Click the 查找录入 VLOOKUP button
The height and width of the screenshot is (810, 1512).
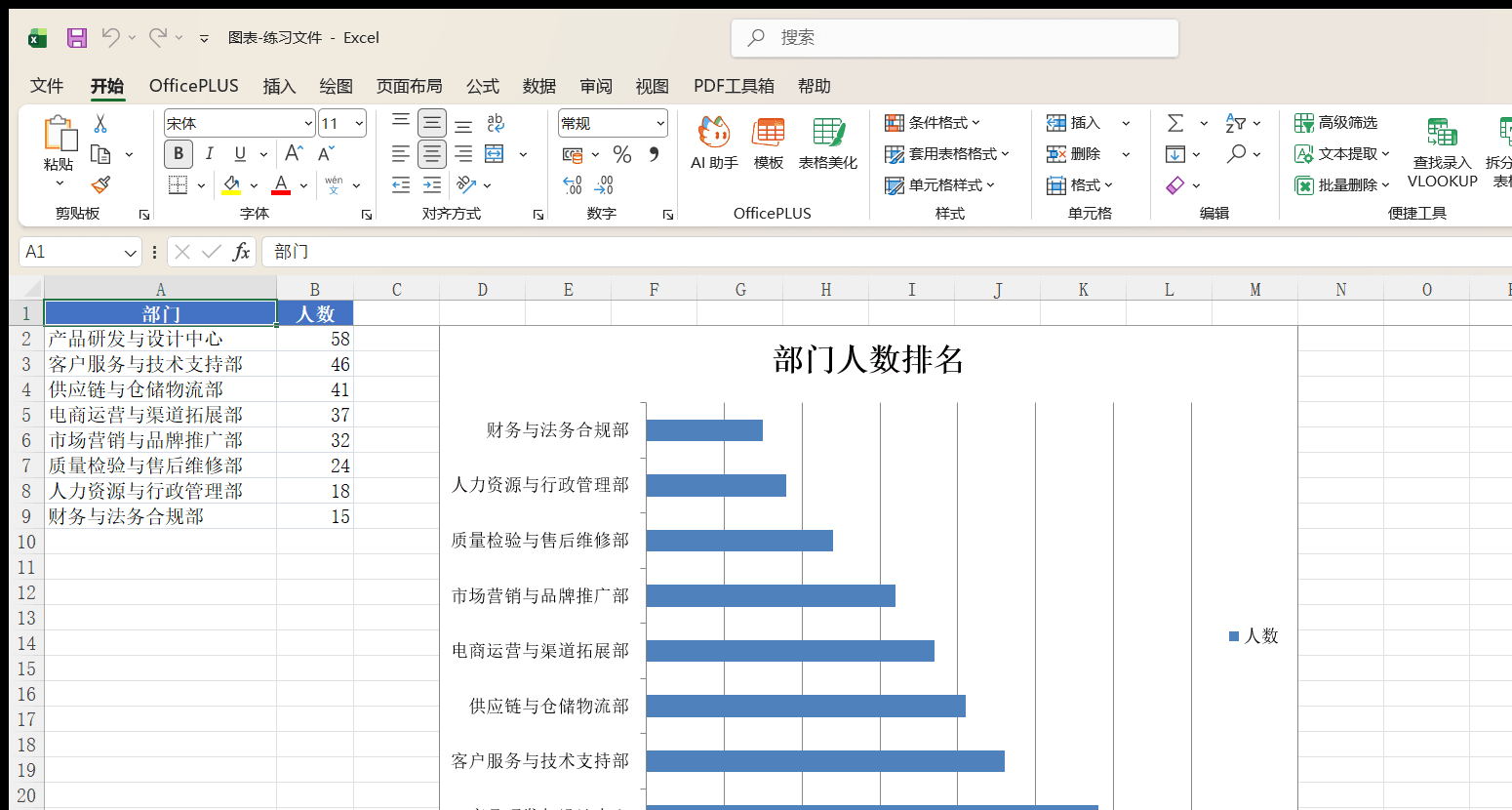click(1443, 152)
